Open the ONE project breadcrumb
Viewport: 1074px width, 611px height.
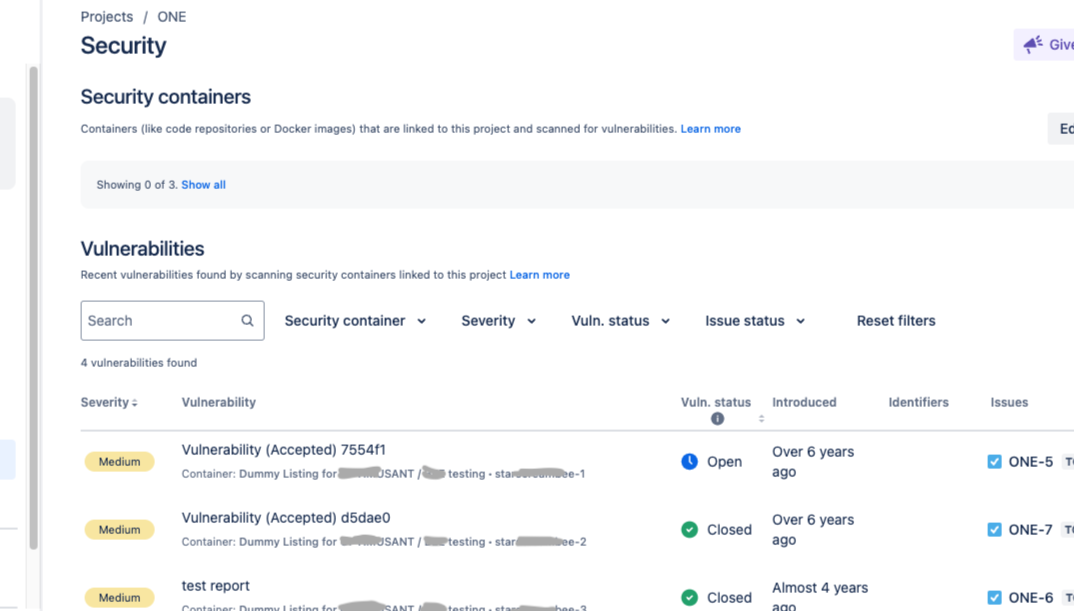[172, 17]
